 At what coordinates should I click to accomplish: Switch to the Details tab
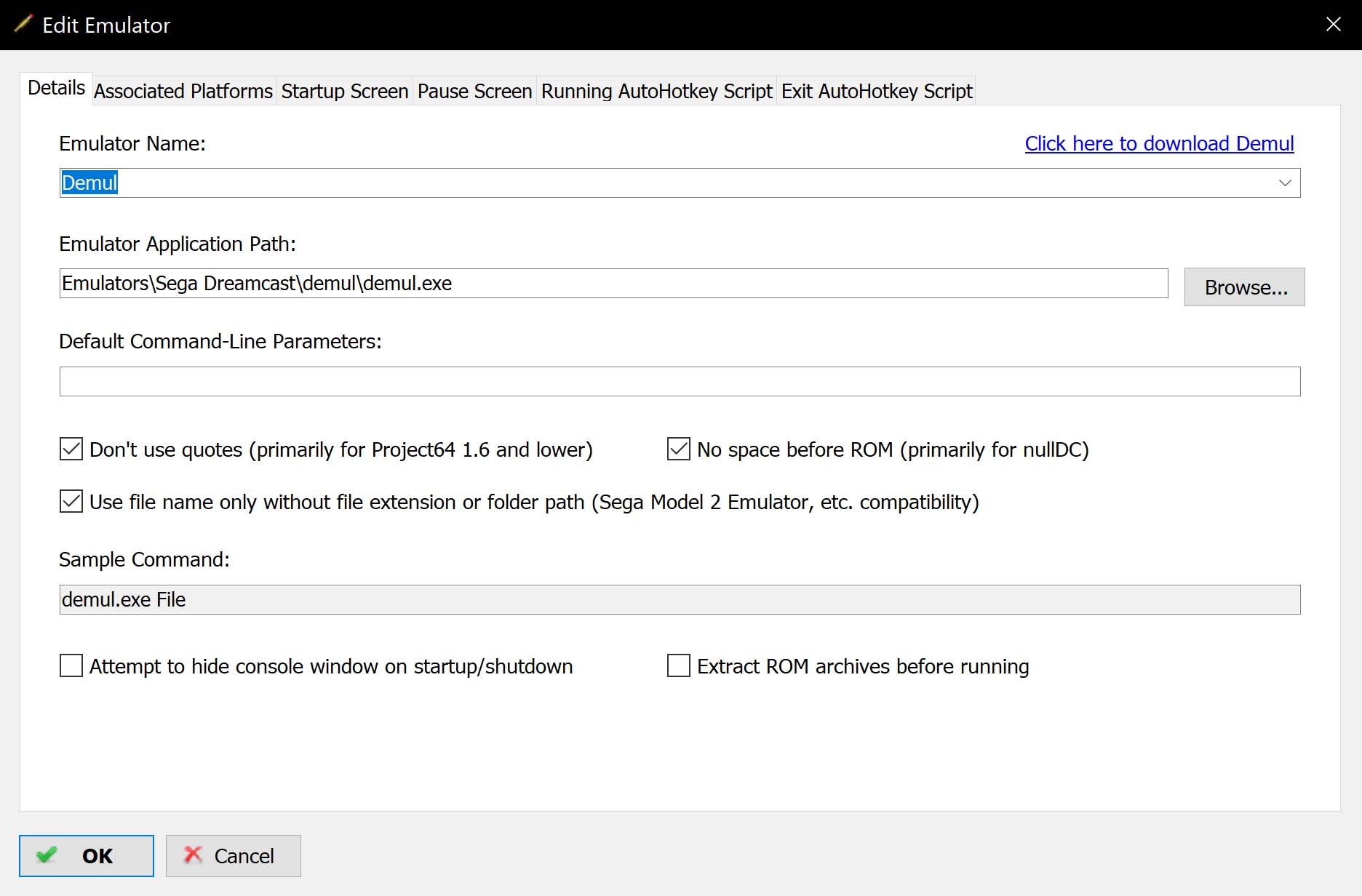pyautogui.click(x=56, y=89)
